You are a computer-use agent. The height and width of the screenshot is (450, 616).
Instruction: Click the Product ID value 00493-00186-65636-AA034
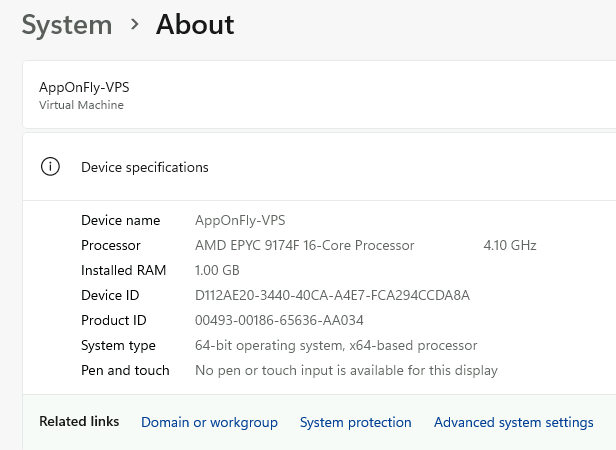[279, 320]
